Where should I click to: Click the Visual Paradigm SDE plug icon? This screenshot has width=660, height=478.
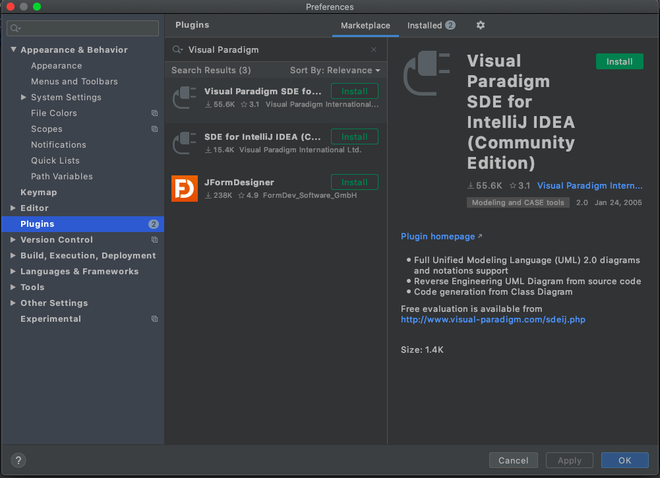185,97
